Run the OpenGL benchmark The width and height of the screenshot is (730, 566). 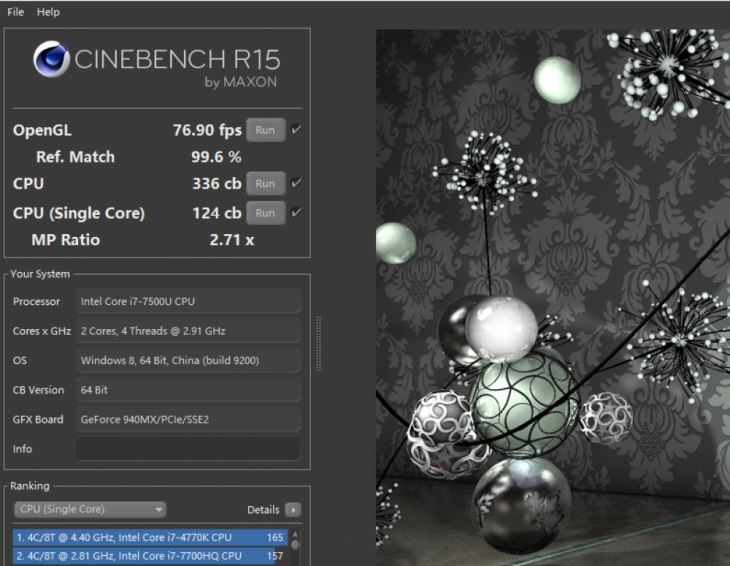coord(265,130)
